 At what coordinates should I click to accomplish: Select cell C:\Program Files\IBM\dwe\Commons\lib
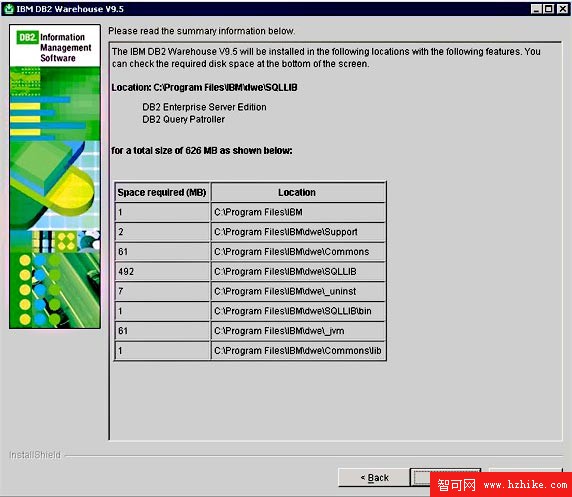click(298, 350)
